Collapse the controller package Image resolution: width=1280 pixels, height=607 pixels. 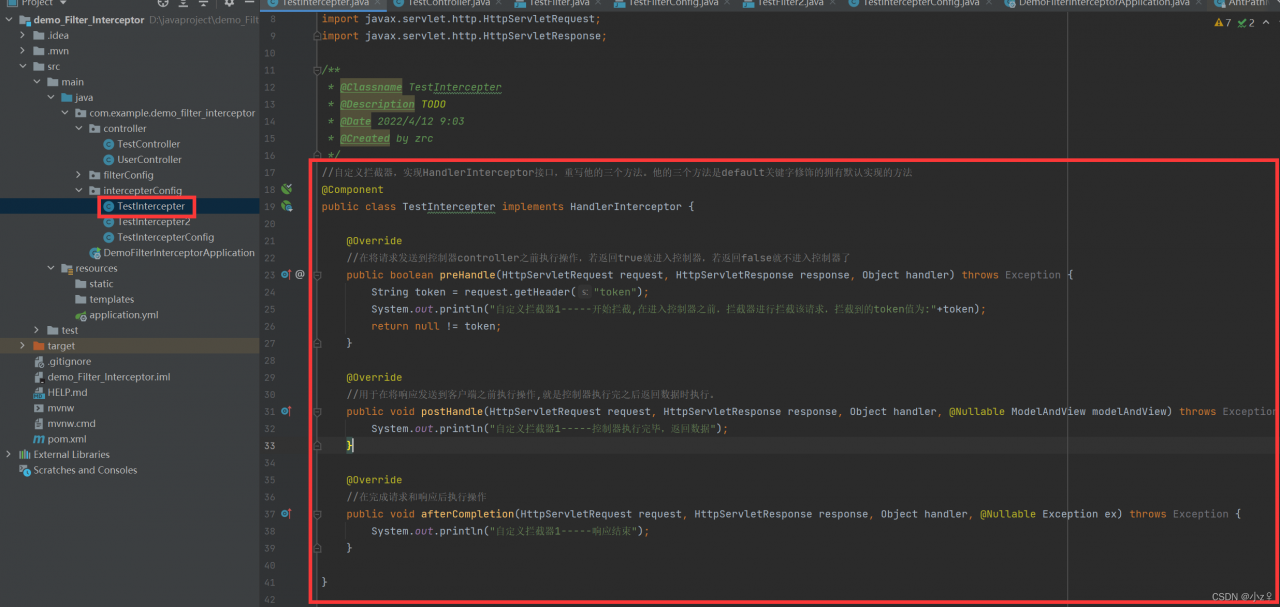pos(79,129)
